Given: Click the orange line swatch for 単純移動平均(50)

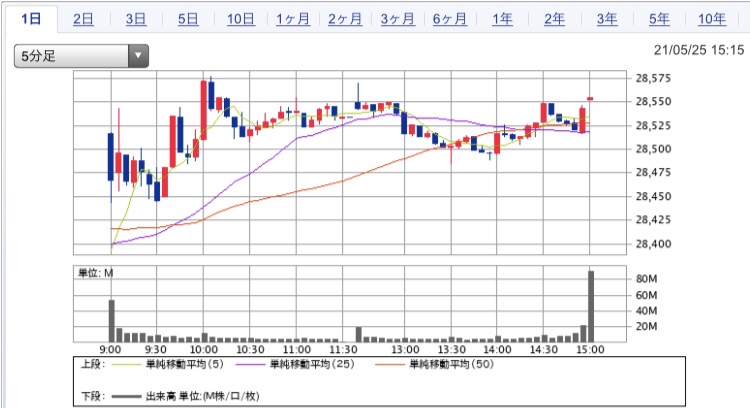Looking at the screenshot, I should pos(390,365).
